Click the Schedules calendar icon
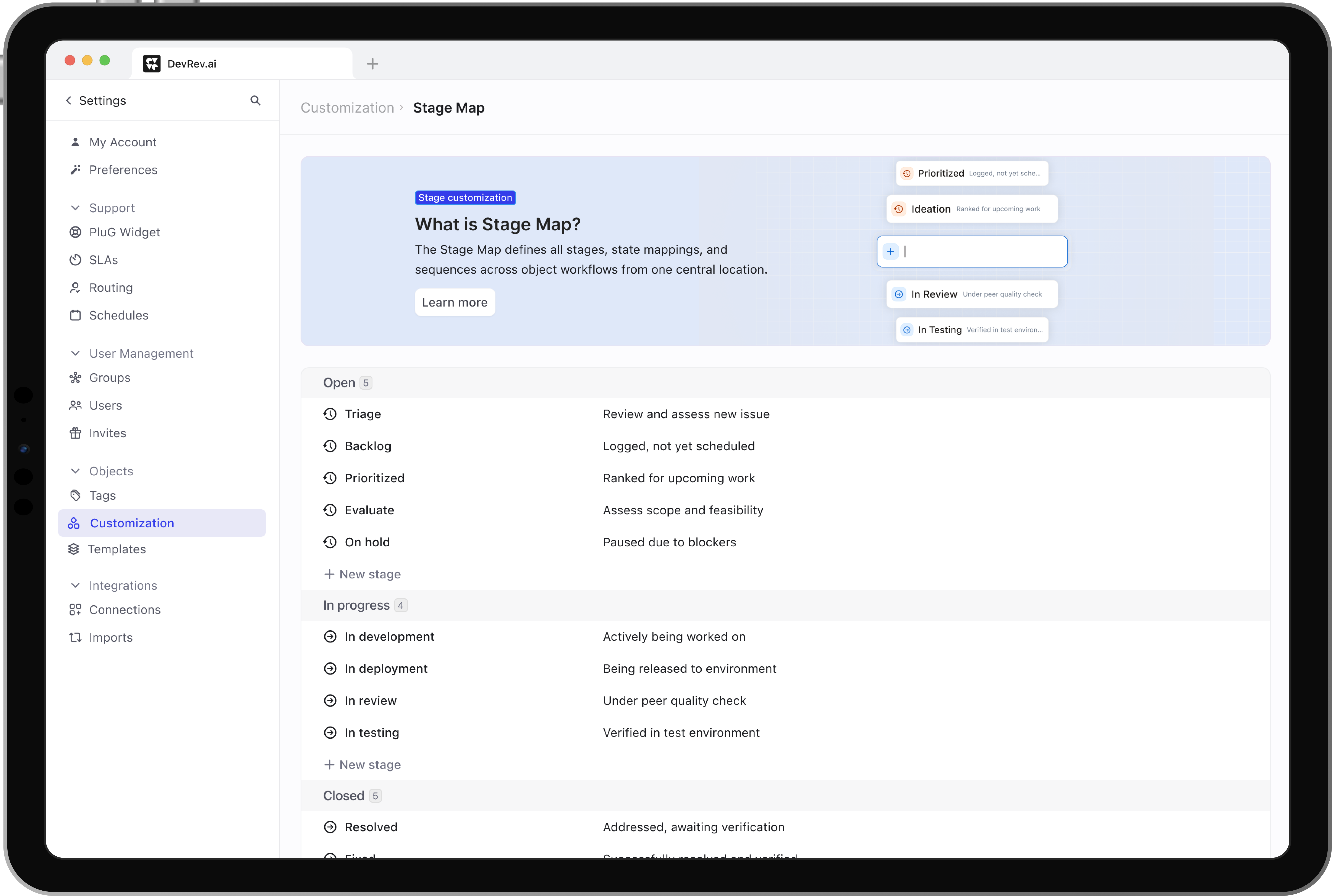1332x896 pixels. (75, 315)
